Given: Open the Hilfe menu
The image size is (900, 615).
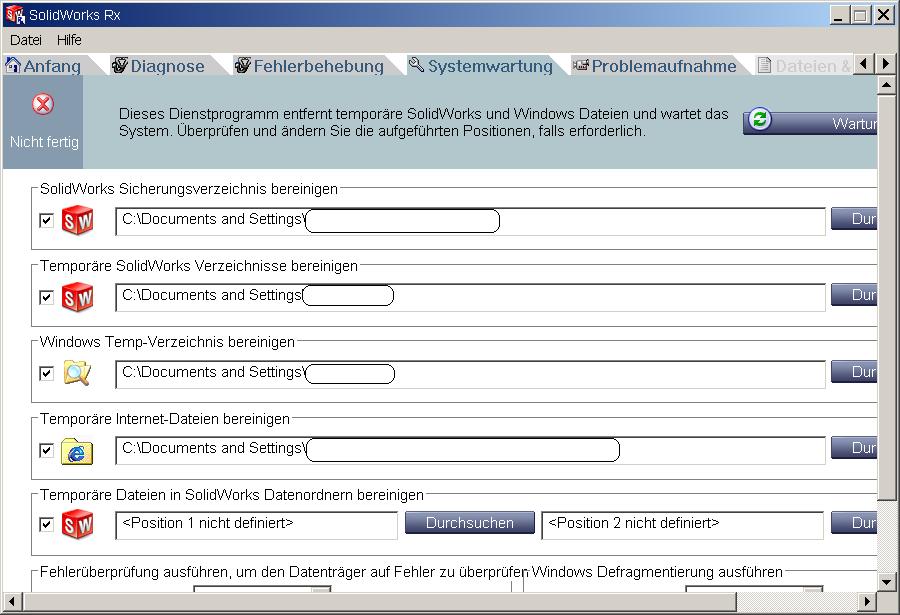Looking at the screenshot, I should tap(69, 40).
